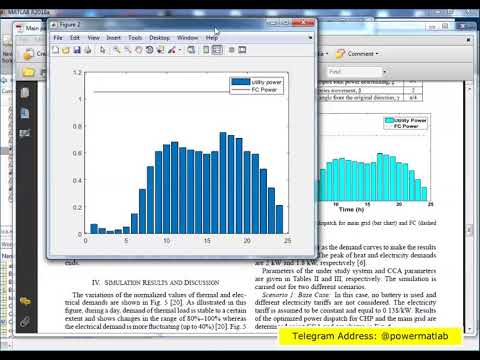The height and width of the screenshot is (360, 480).
Task: Open comments panel icon at sidebar bottom
Action: 25,302
